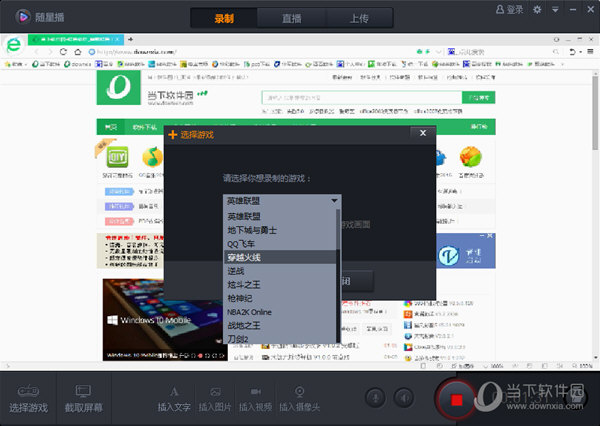
Task: Toggle the speaker sound button
Action: 403,398
